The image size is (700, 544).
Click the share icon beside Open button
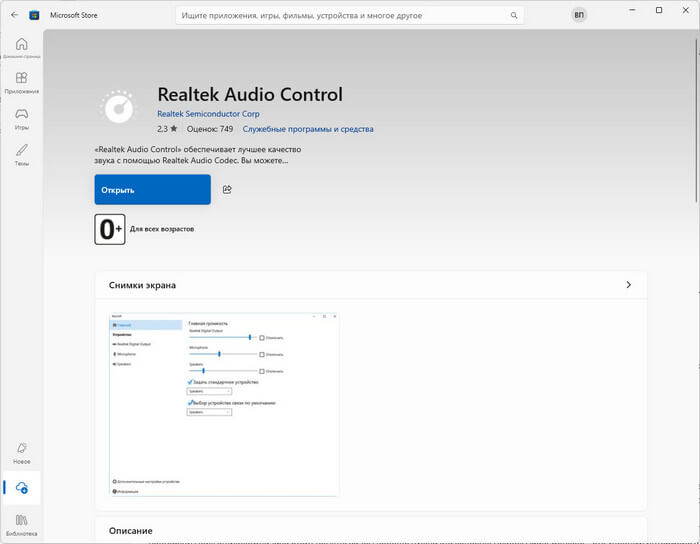227,190
